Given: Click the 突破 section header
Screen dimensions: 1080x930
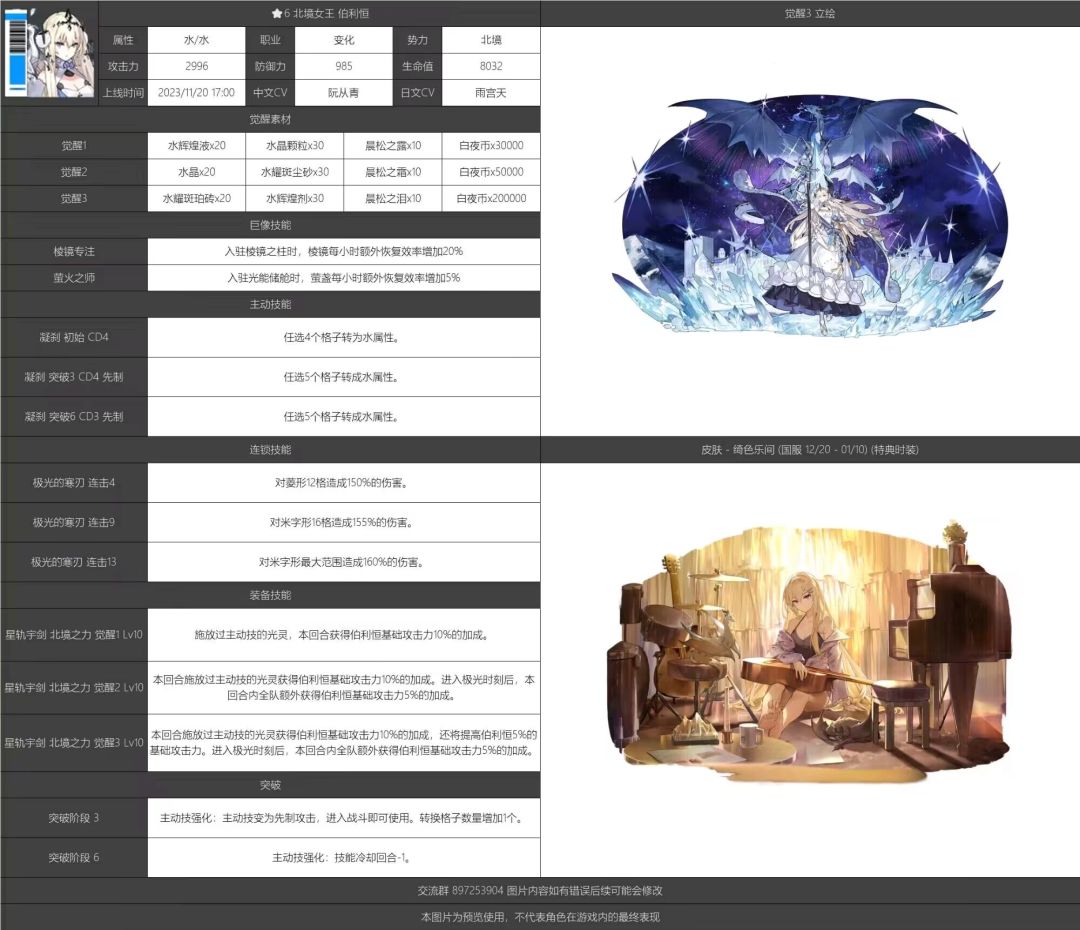Looking at the screenshot, I should tap(270, 785).
